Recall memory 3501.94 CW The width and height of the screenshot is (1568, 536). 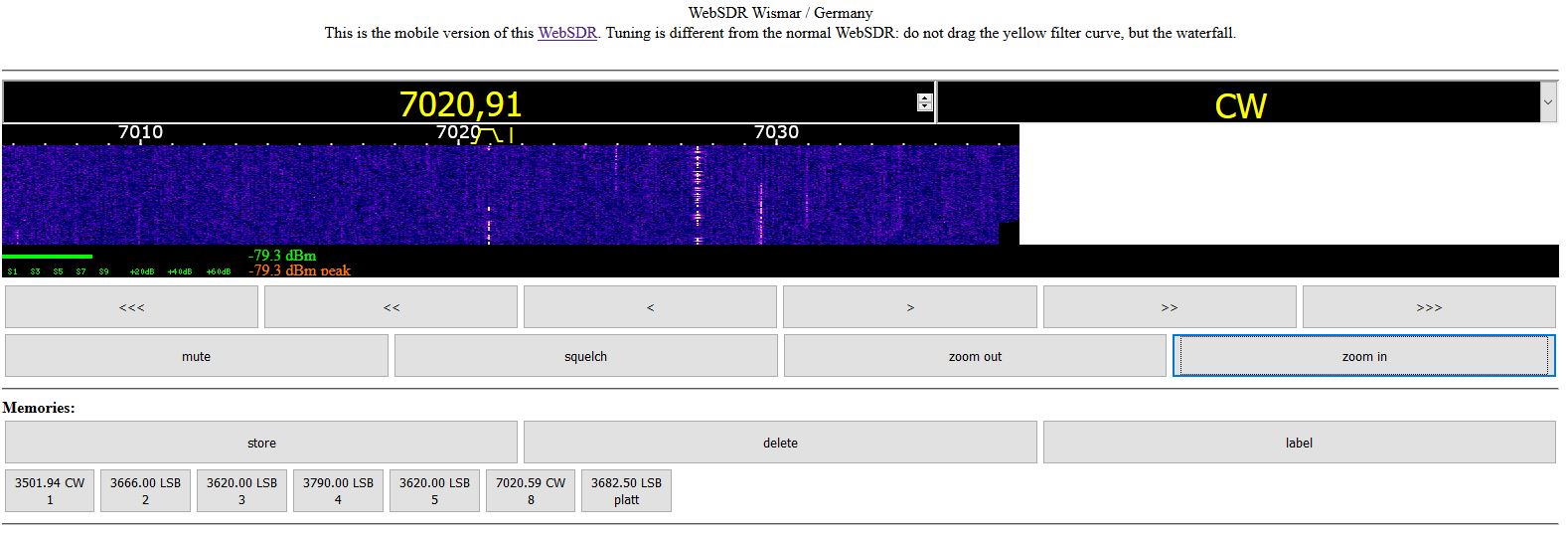pos(50,491)
